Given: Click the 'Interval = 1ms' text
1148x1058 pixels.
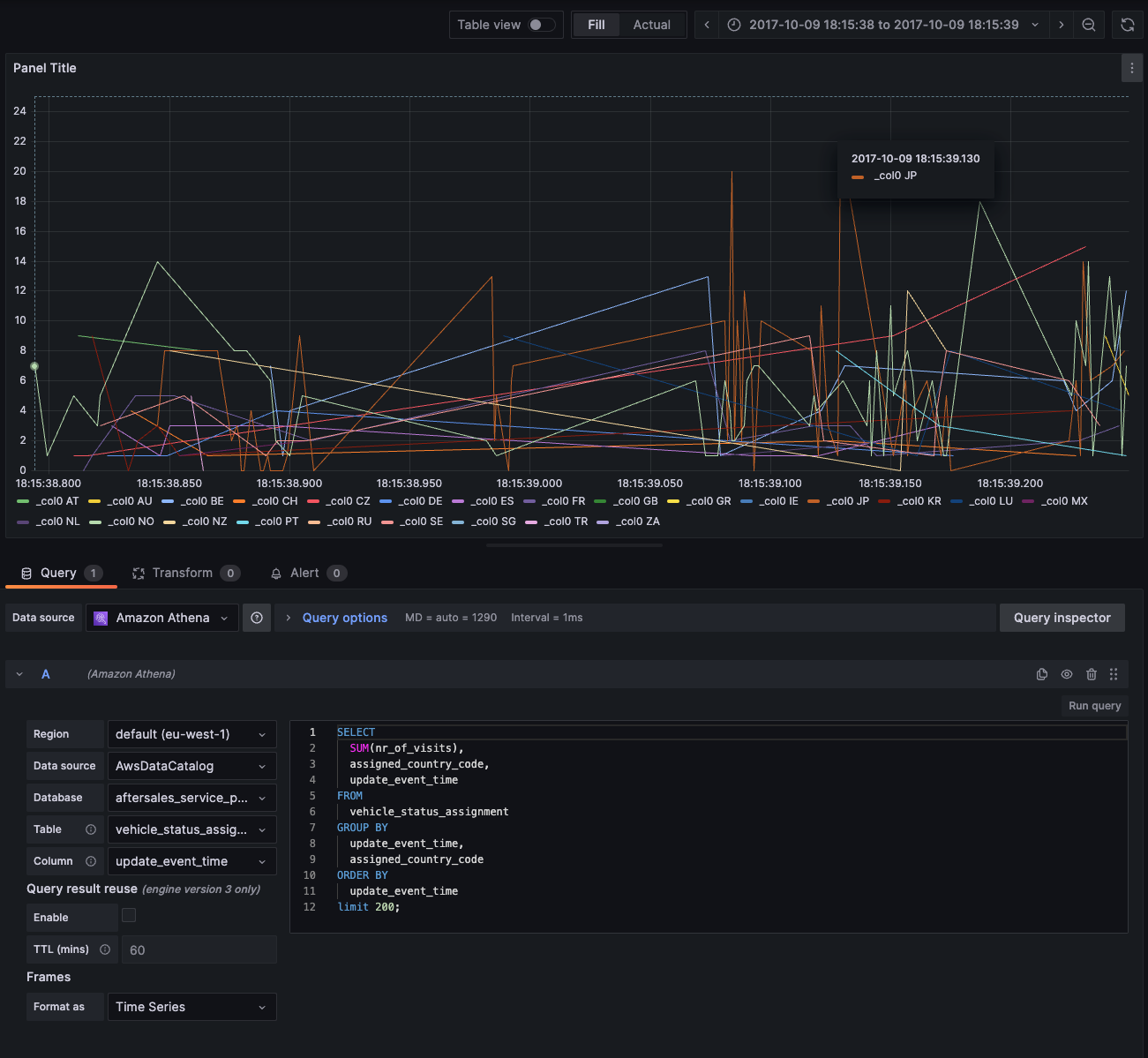Looking at the screenshot, I should click(x=547, y=618).
